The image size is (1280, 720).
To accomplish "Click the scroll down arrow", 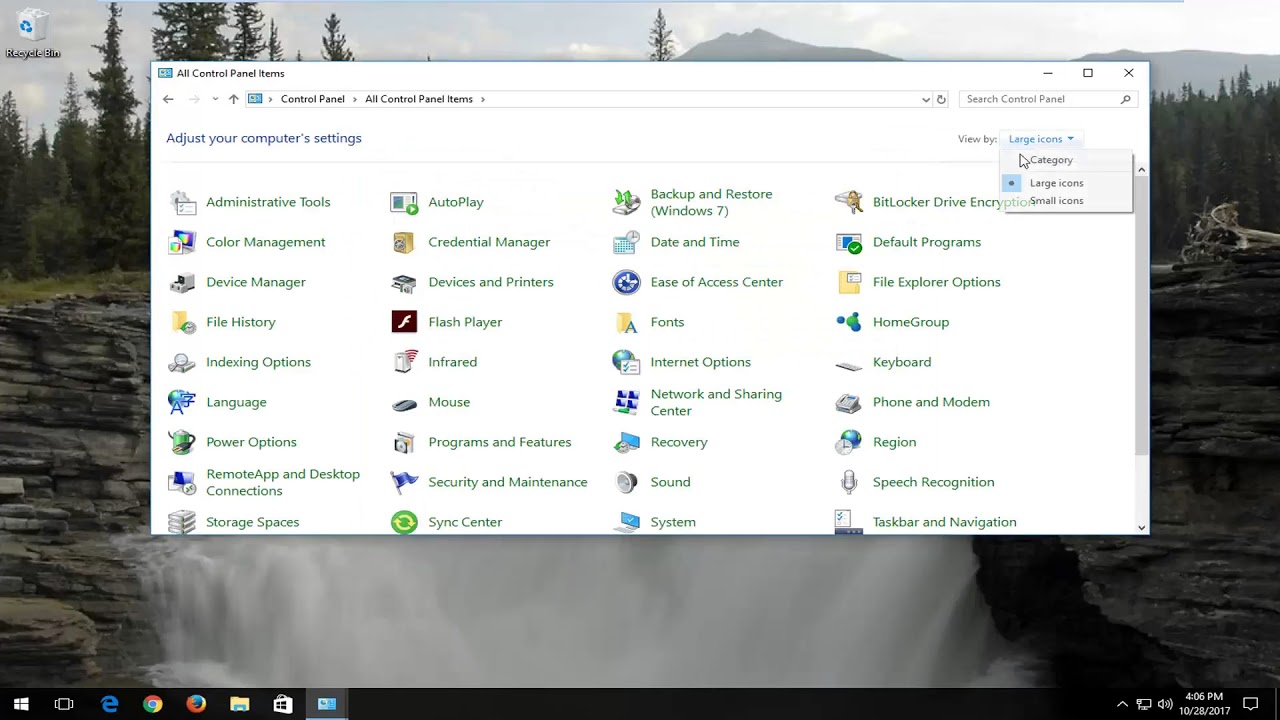I will (x=1141, y=527).
